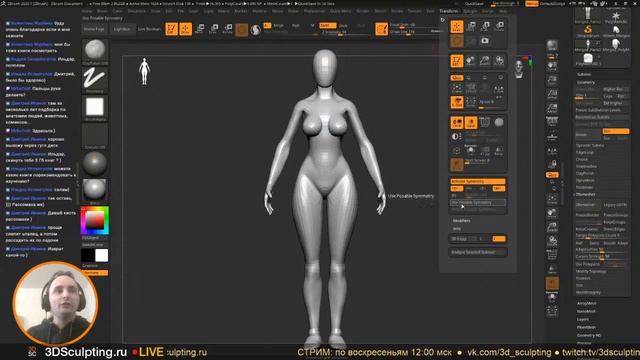Toggle the >X< symmetry axis button
Viewport: 640px width, 360px height.
pyautogui.click(x=456, y=189)
